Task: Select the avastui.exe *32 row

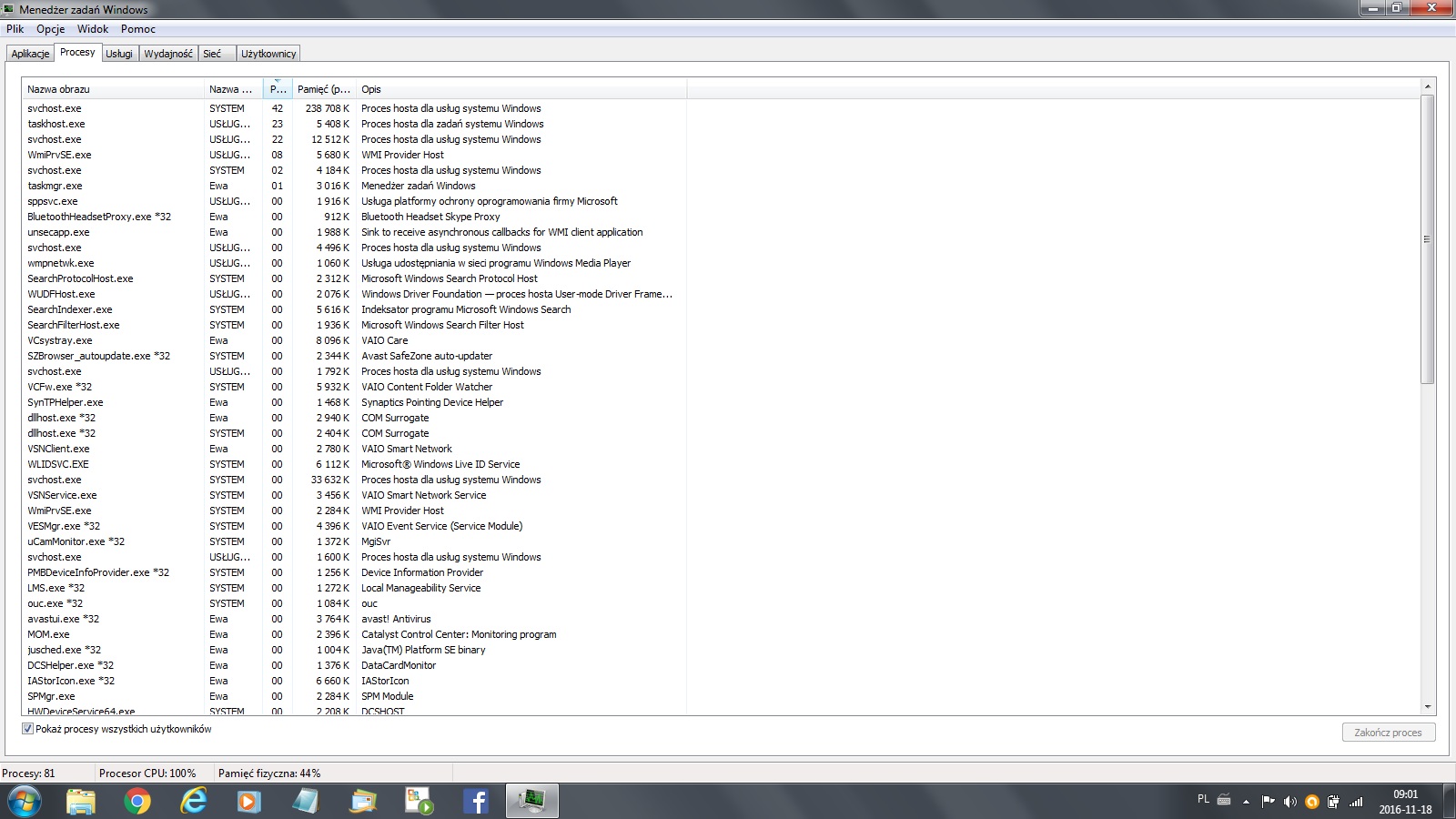Action: tap(354, 619)
